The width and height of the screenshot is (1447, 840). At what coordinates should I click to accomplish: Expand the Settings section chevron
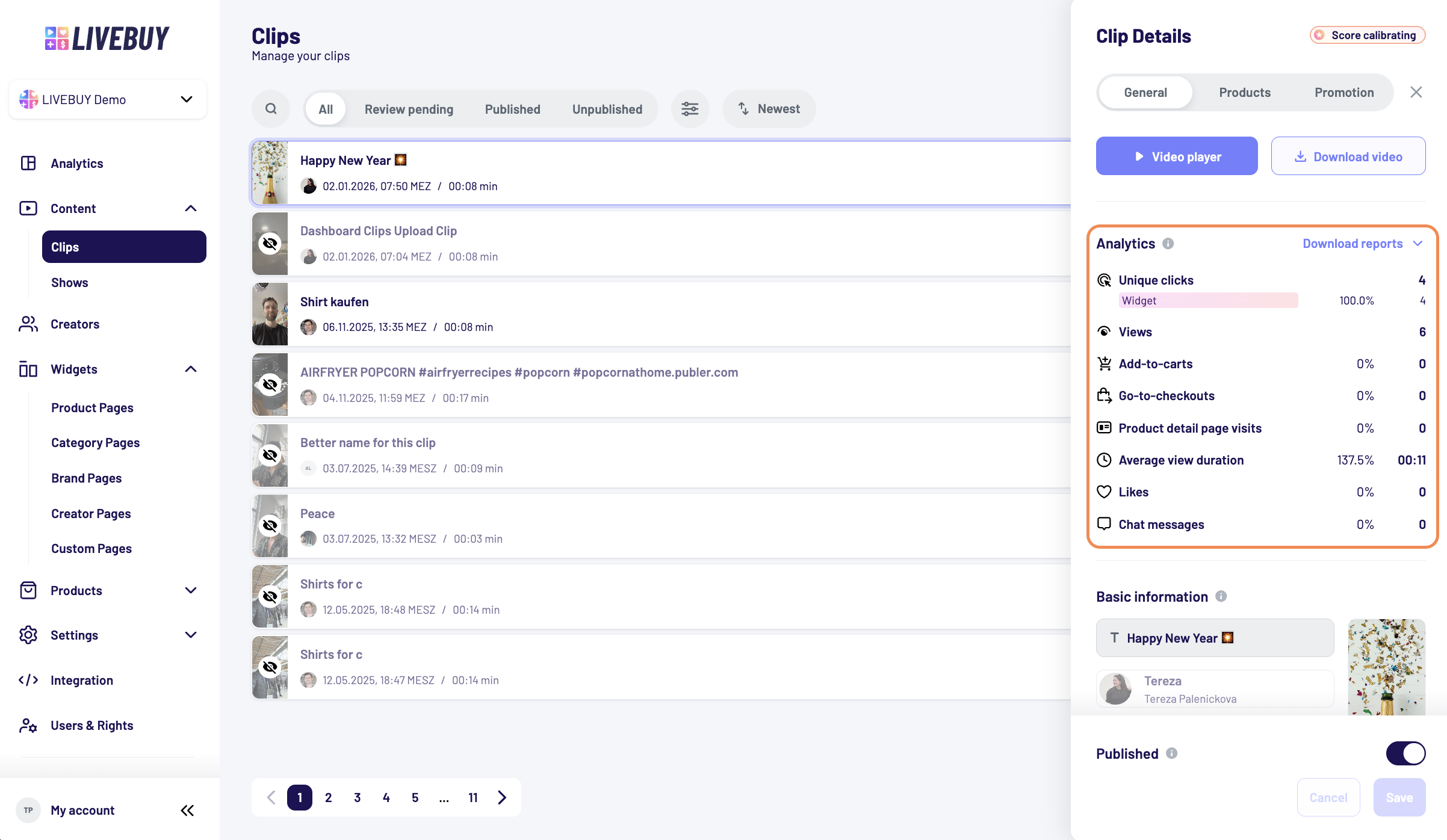tap(191, 635)
